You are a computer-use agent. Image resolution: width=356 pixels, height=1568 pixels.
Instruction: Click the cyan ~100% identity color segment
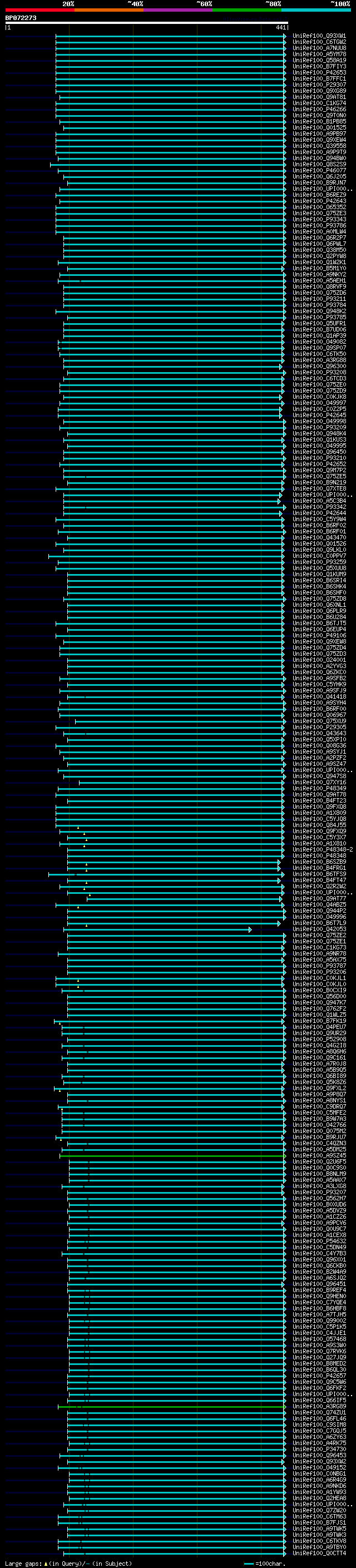pos(316,10)
